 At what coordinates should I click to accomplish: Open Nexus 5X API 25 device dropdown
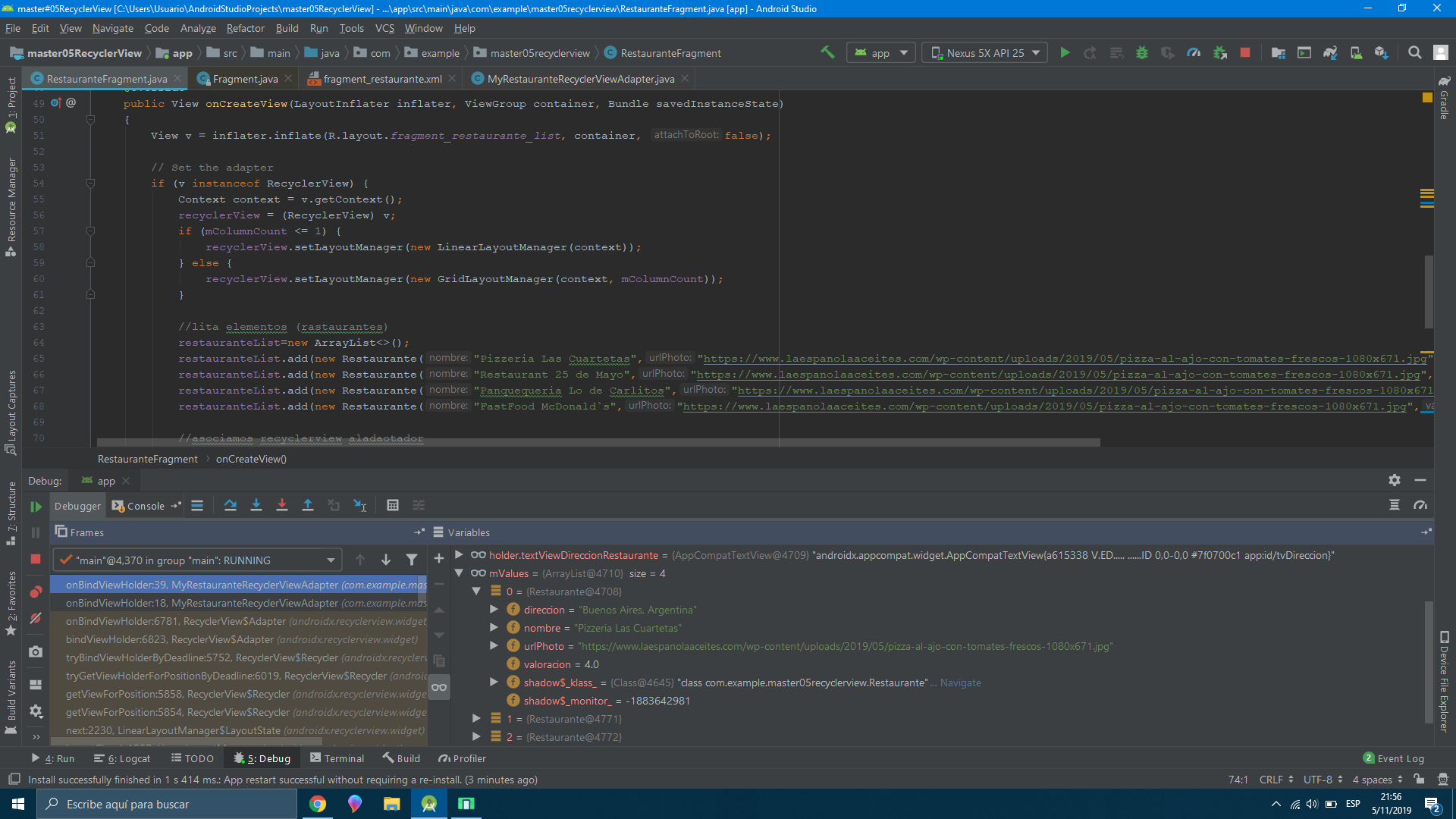pos(985,52)
